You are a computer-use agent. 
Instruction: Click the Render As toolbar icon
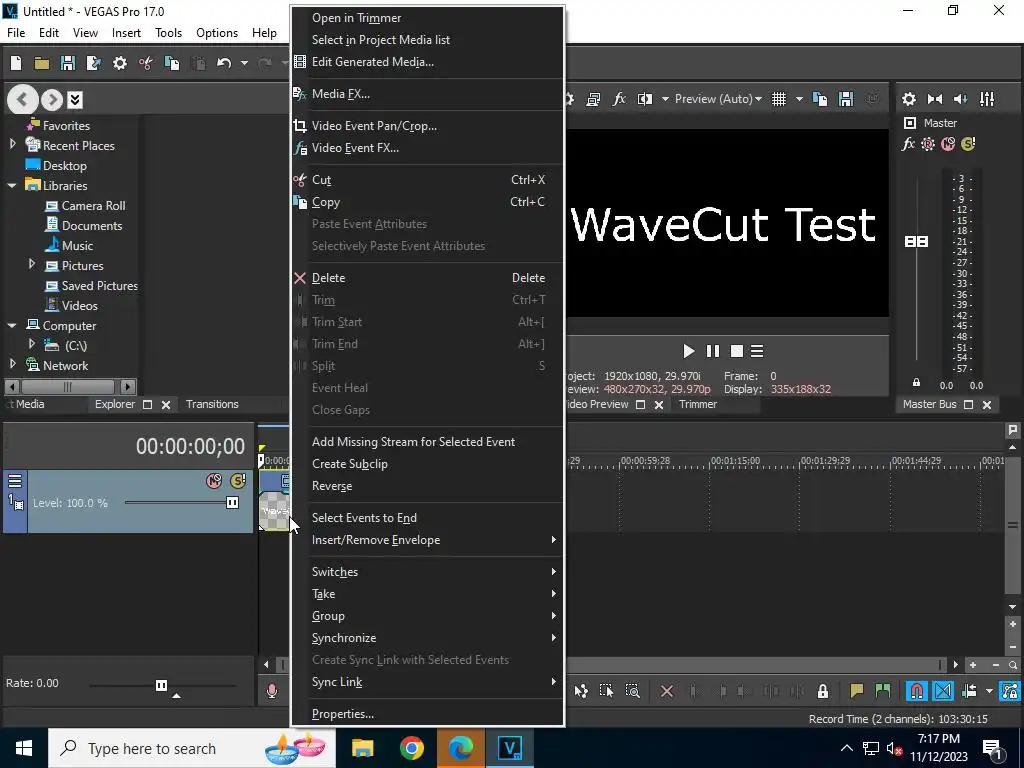[x=94, y=63]
